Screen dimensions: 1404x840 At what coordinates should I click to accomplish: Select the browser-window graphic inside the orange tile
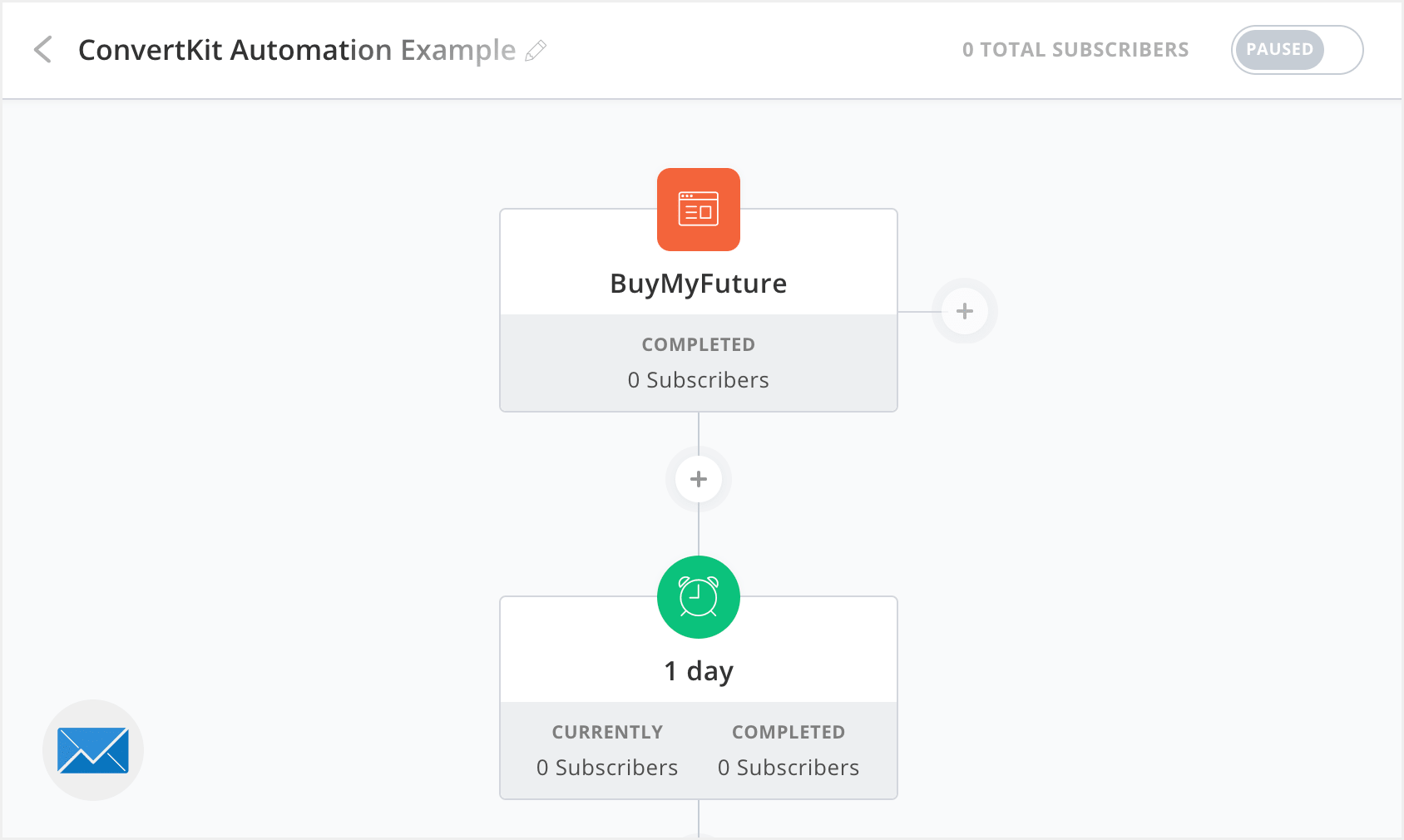click(698, 210)
